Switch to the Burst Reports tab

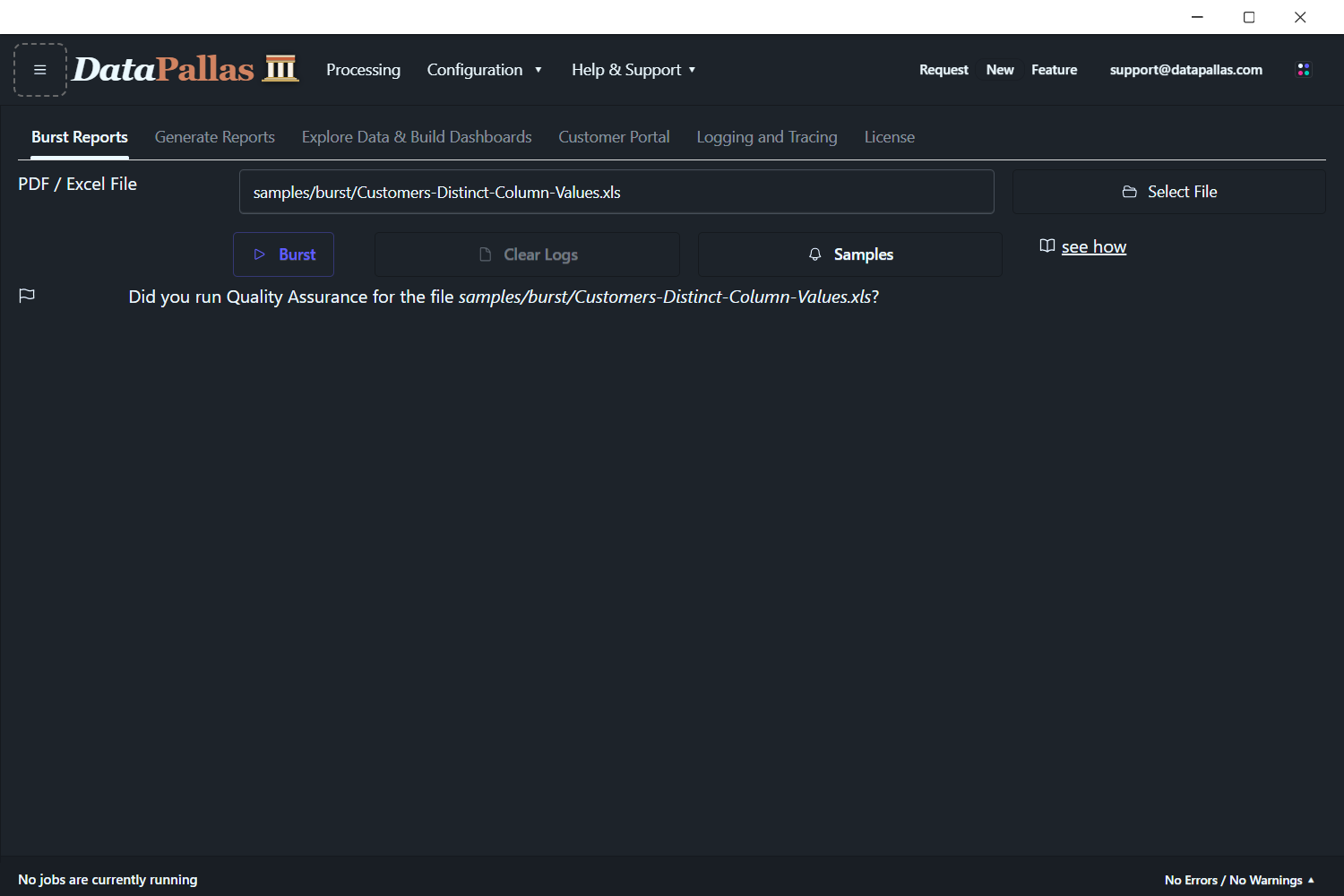[x=80, y=137]
